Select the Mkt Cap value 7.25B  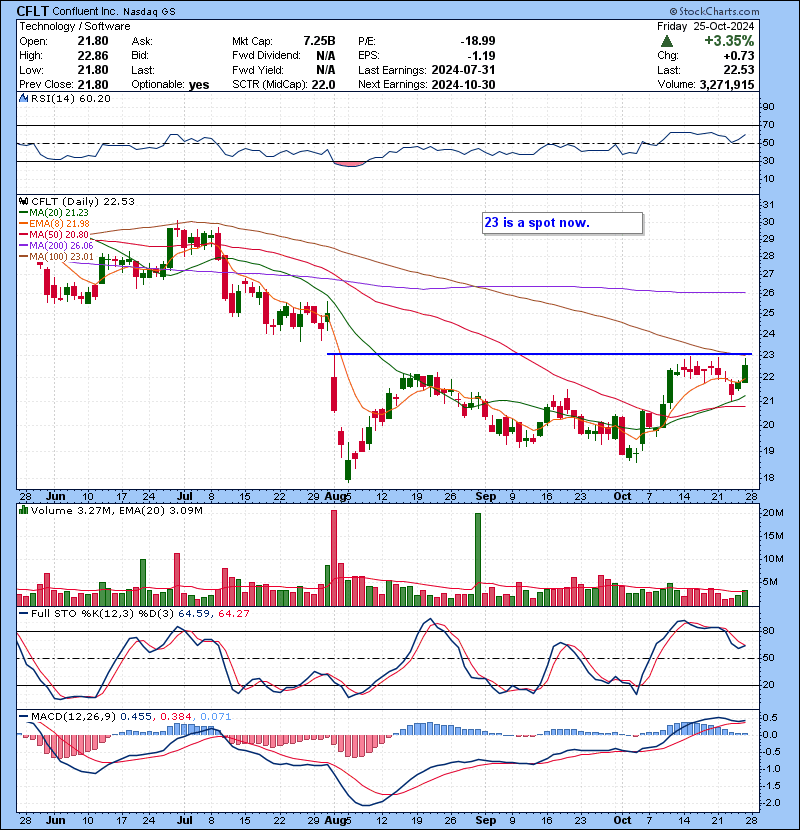[x=319, y=41]
